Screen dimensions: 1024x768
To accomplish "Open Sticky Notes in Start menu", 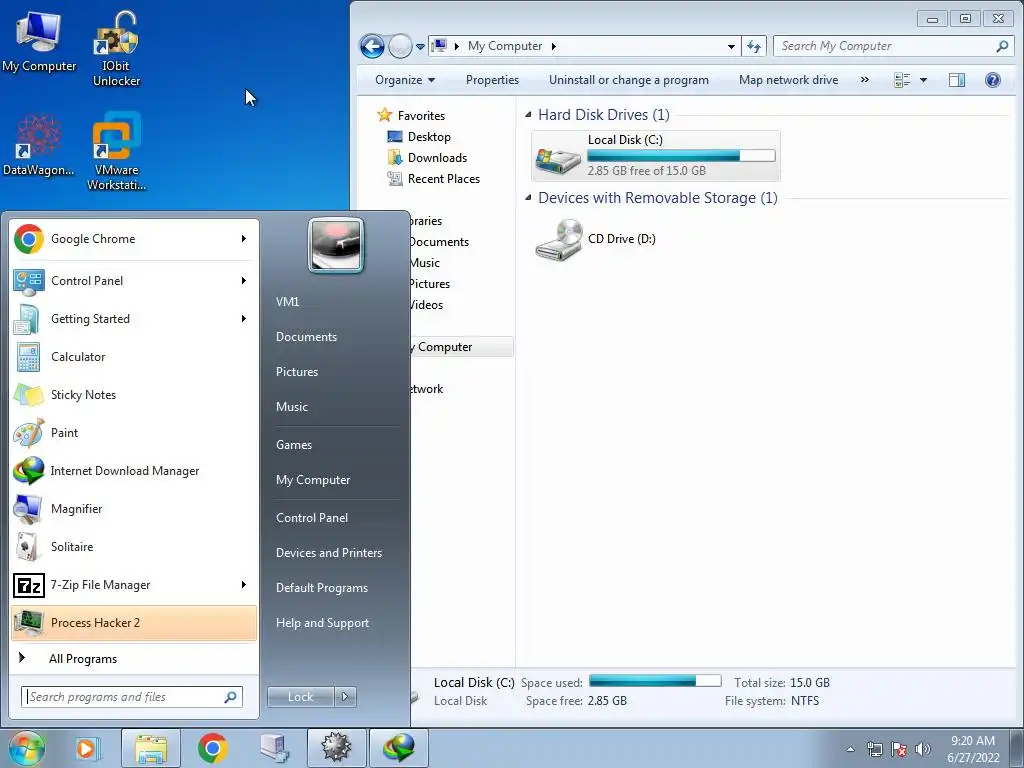I will 134,395.
